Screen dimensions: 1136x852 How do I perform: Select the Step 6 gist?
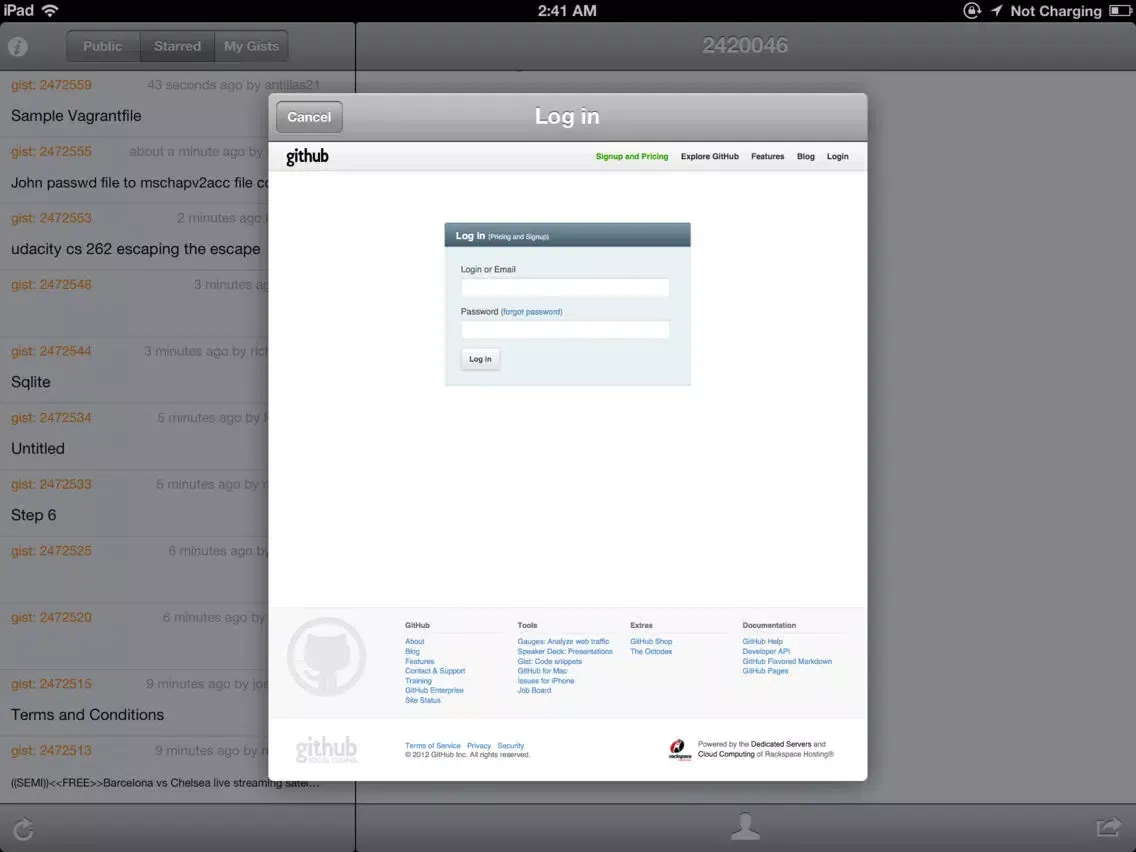[x=134, y=504]
